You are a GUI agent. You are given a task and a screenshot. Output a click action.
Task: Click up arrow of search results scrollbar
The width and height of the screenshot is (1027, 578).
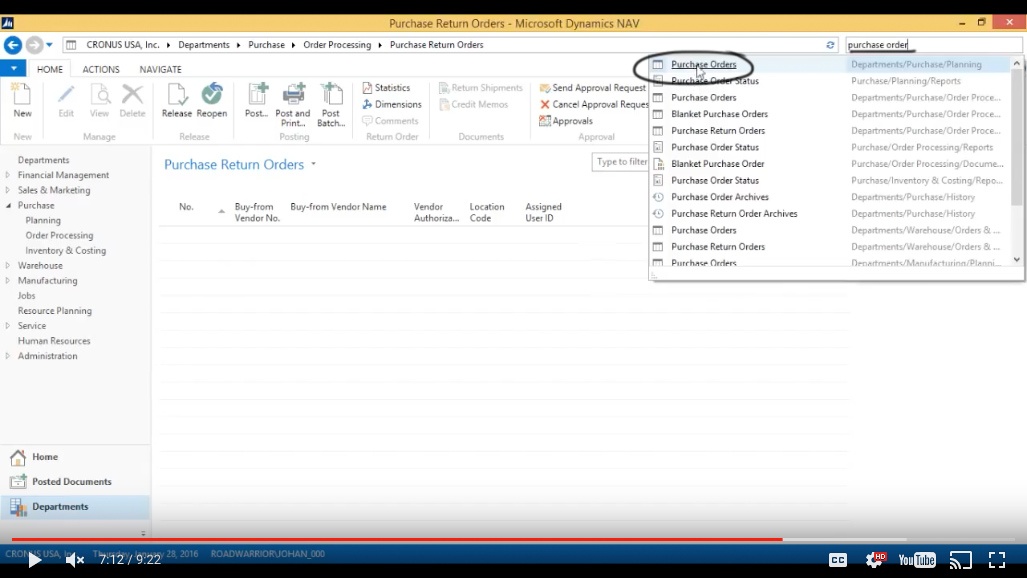point(1017,64)
